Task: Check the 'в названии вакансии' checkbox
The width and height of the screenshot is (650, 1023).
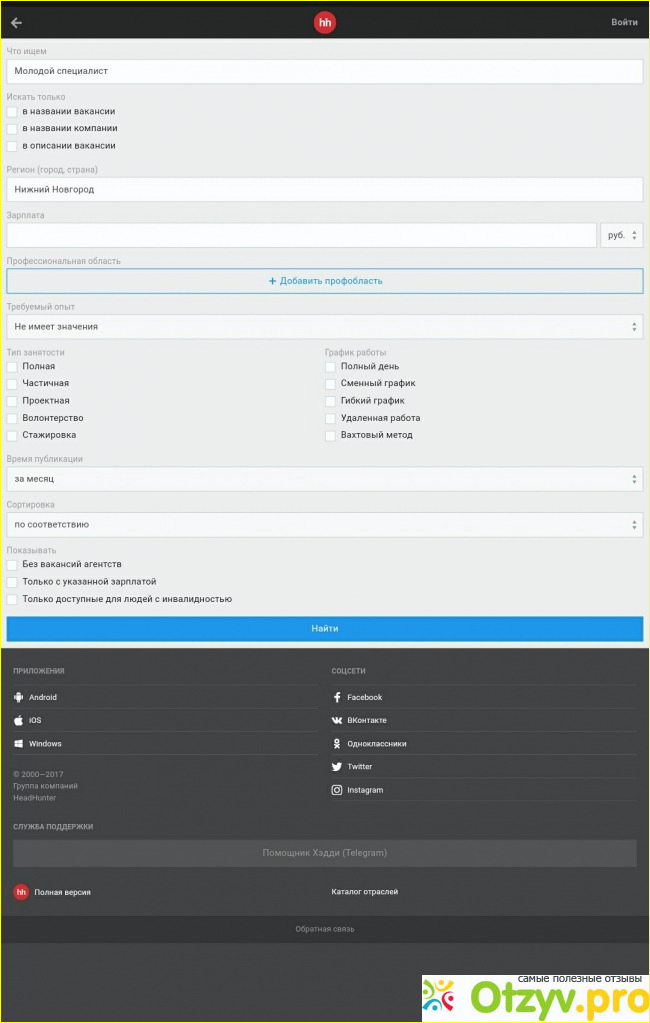Action: [12, 112]
